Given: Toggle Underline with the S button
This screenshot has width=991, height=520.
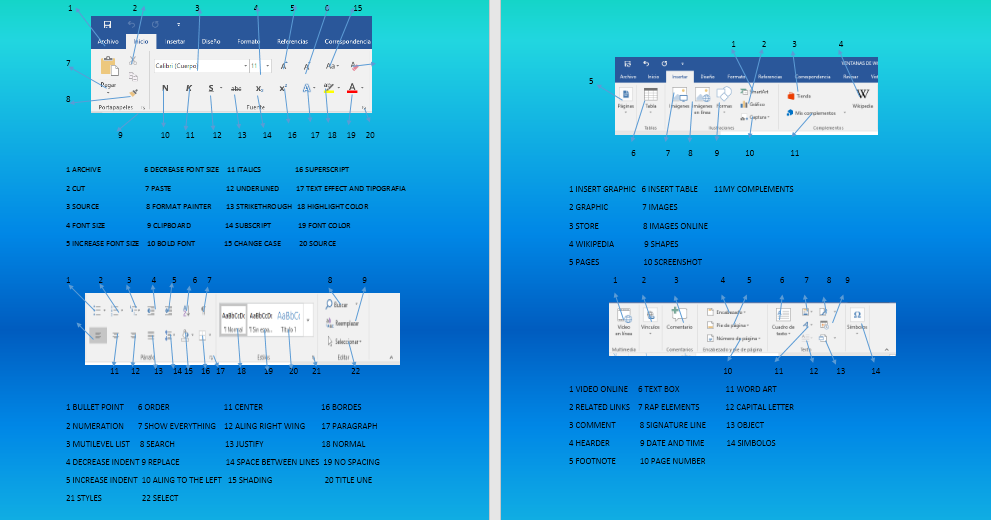Looking at the screenshot, I should tap(211, 88).
